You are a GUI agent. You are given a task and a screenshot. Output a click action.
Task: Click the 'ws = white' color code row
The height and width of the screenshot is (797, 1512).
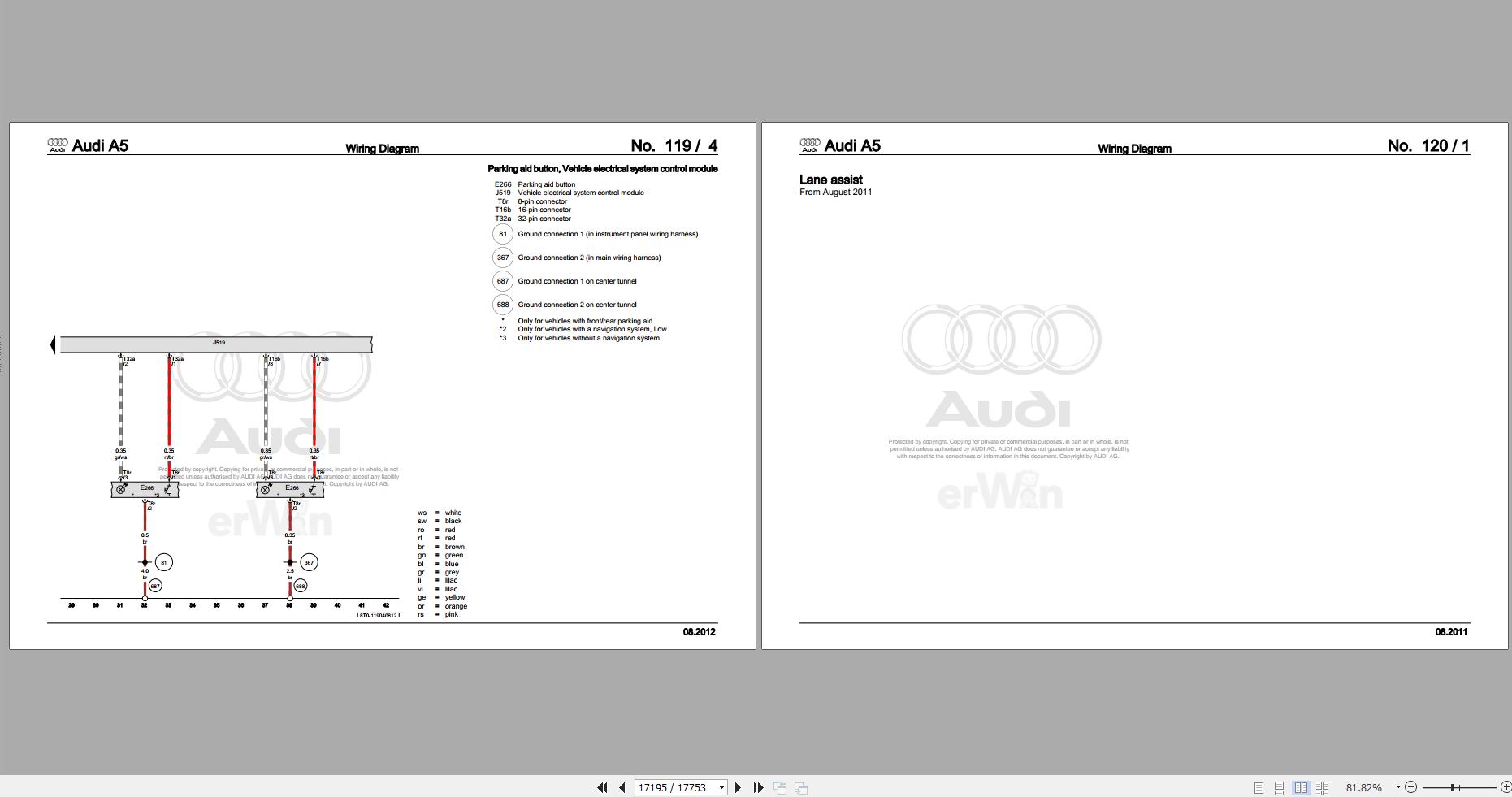(x=440, y=513)
